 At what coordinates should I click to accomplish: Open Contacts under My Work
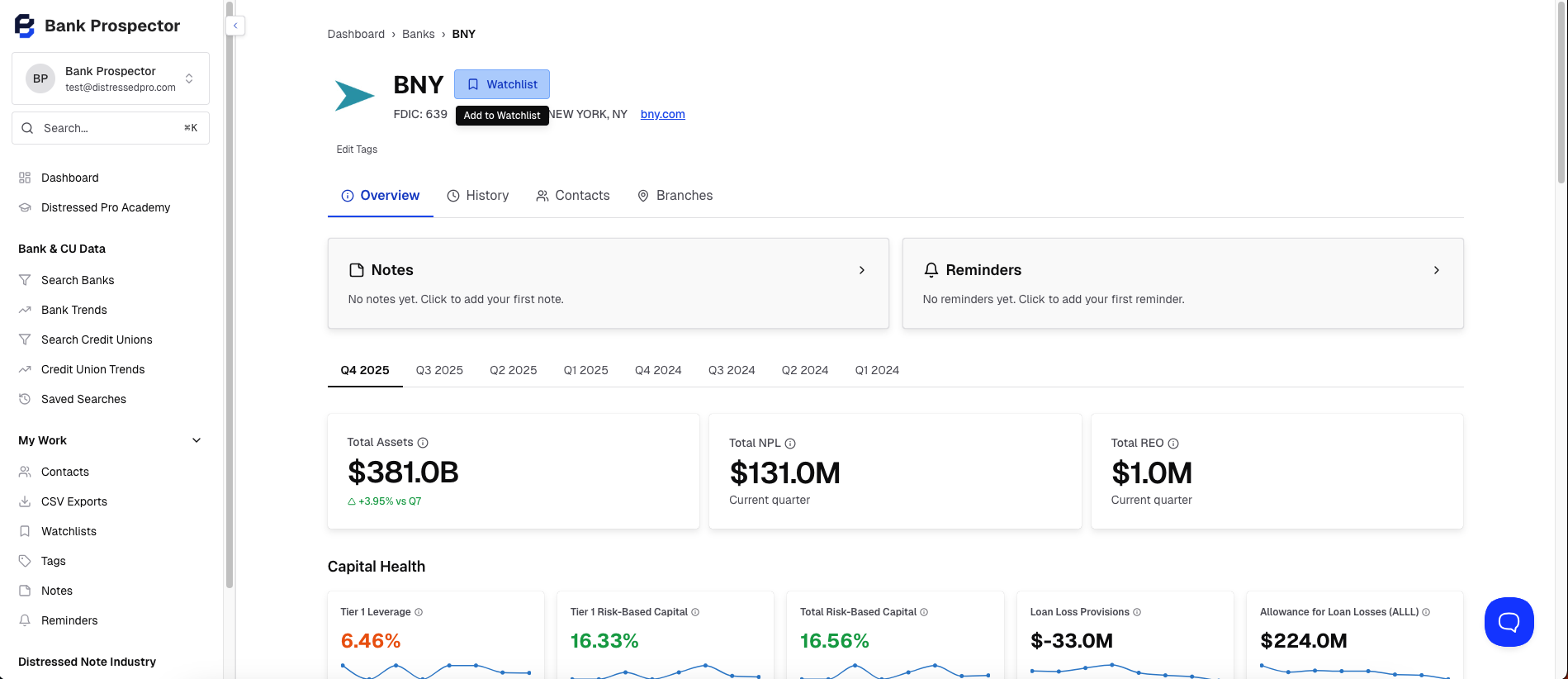(111, 472)
